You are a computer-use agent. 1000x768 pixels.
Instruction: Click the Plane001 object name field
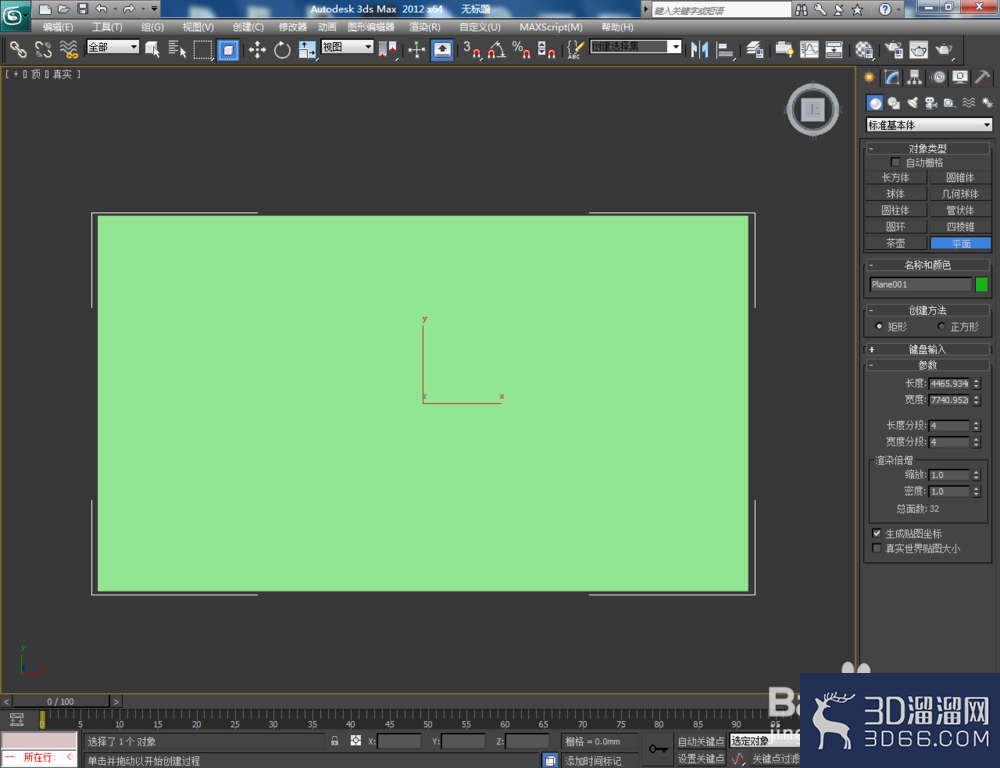click(x=920, y=284)
